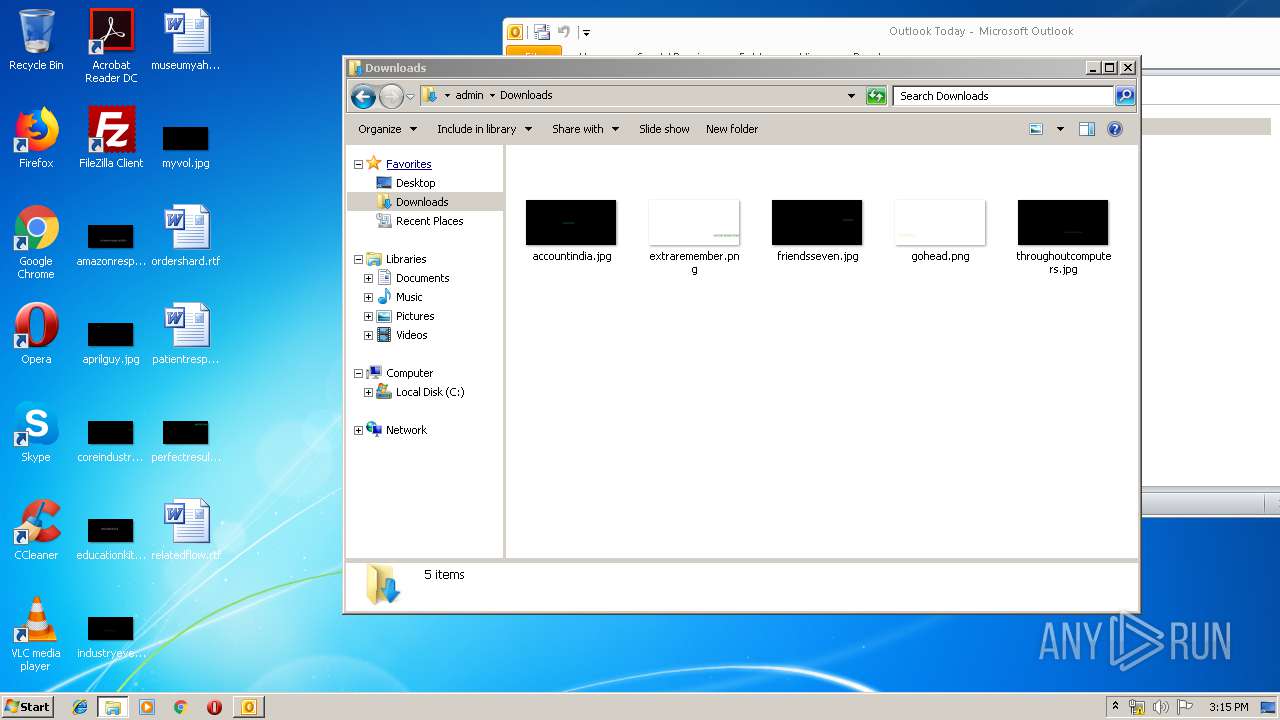Open address bar history dropdown
The image size is (1280, 720).
coord(851,96)
